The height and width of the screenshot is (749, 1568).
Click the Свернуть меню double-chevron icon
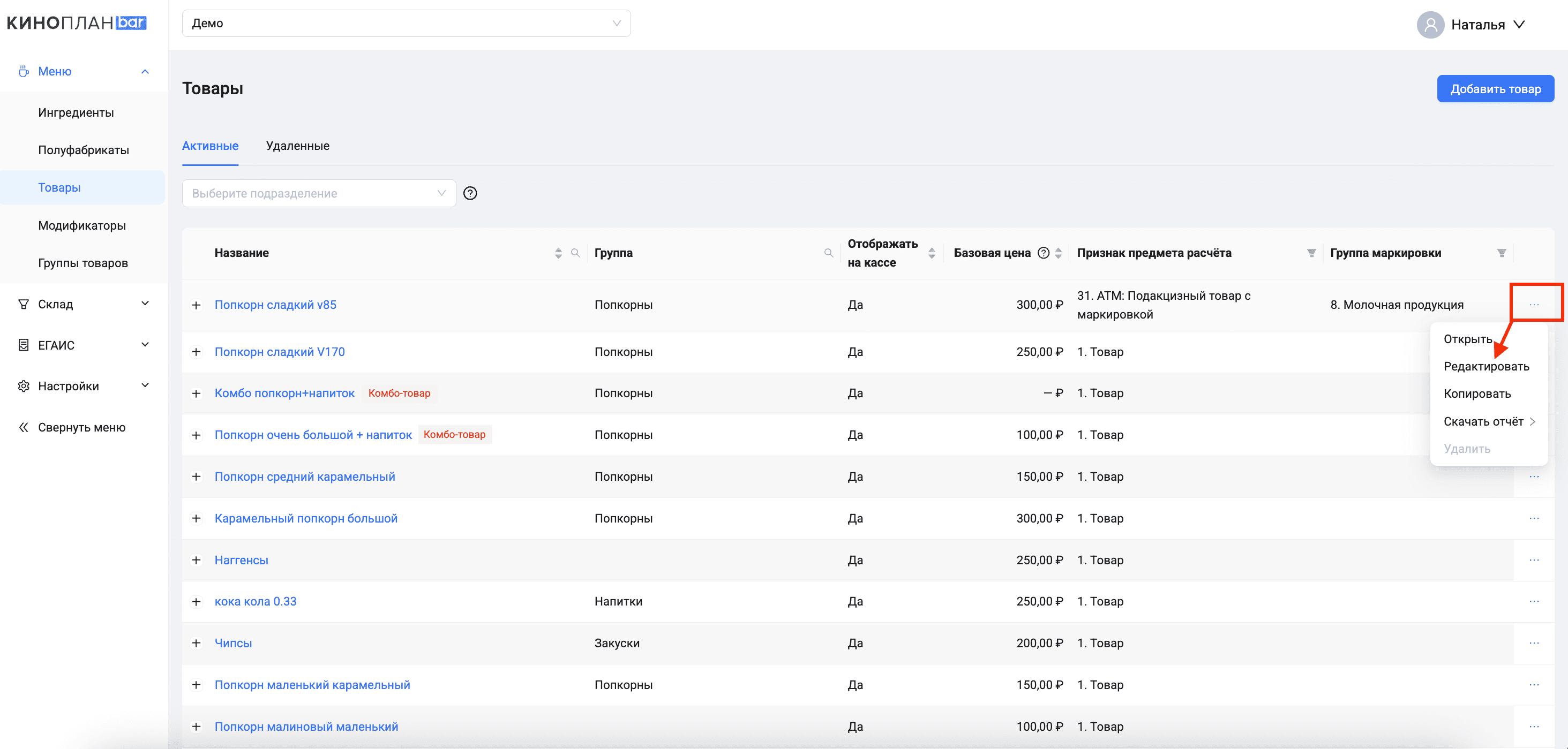click(23, 428)
